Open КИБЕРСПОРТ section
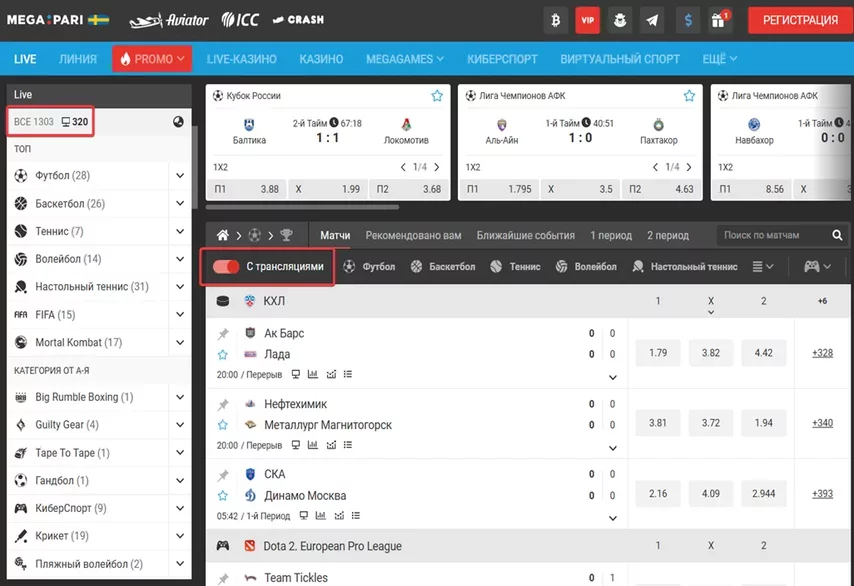 pos(502,59)
